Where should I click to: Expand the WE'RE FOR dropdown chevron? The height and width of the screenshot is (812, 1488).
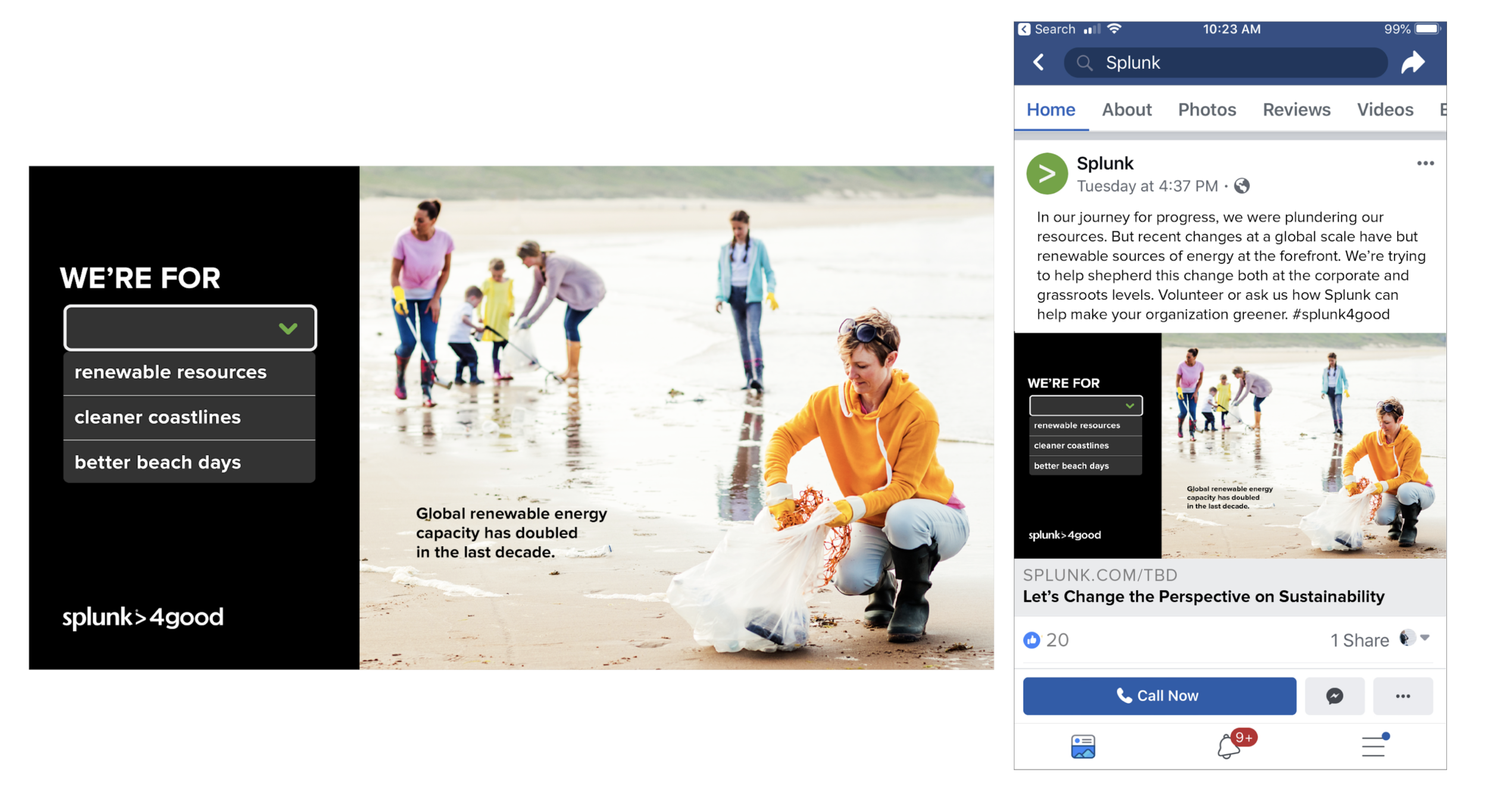pos(288,328)
